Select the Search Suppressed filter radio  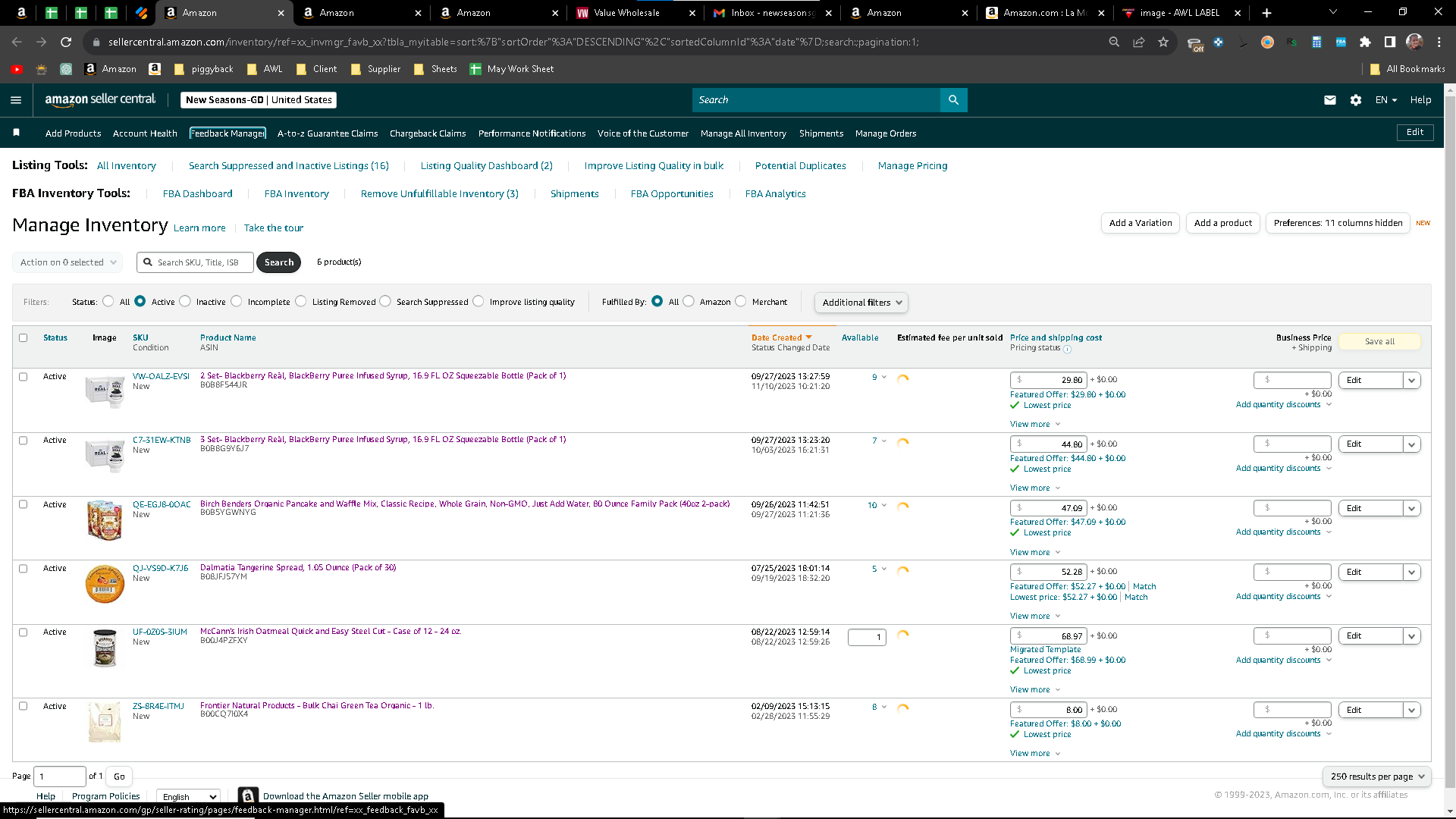[x=385, y=301]
